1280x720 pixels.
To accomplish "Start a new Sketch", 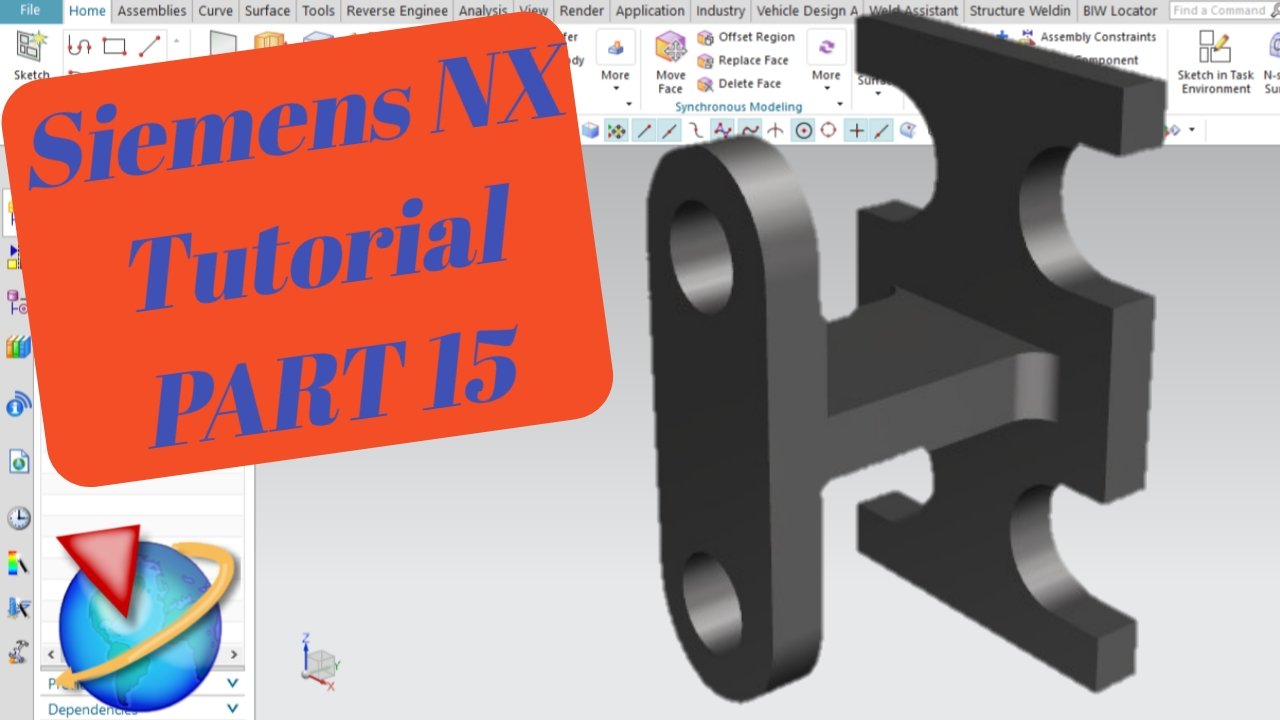I will coord(31,55).
